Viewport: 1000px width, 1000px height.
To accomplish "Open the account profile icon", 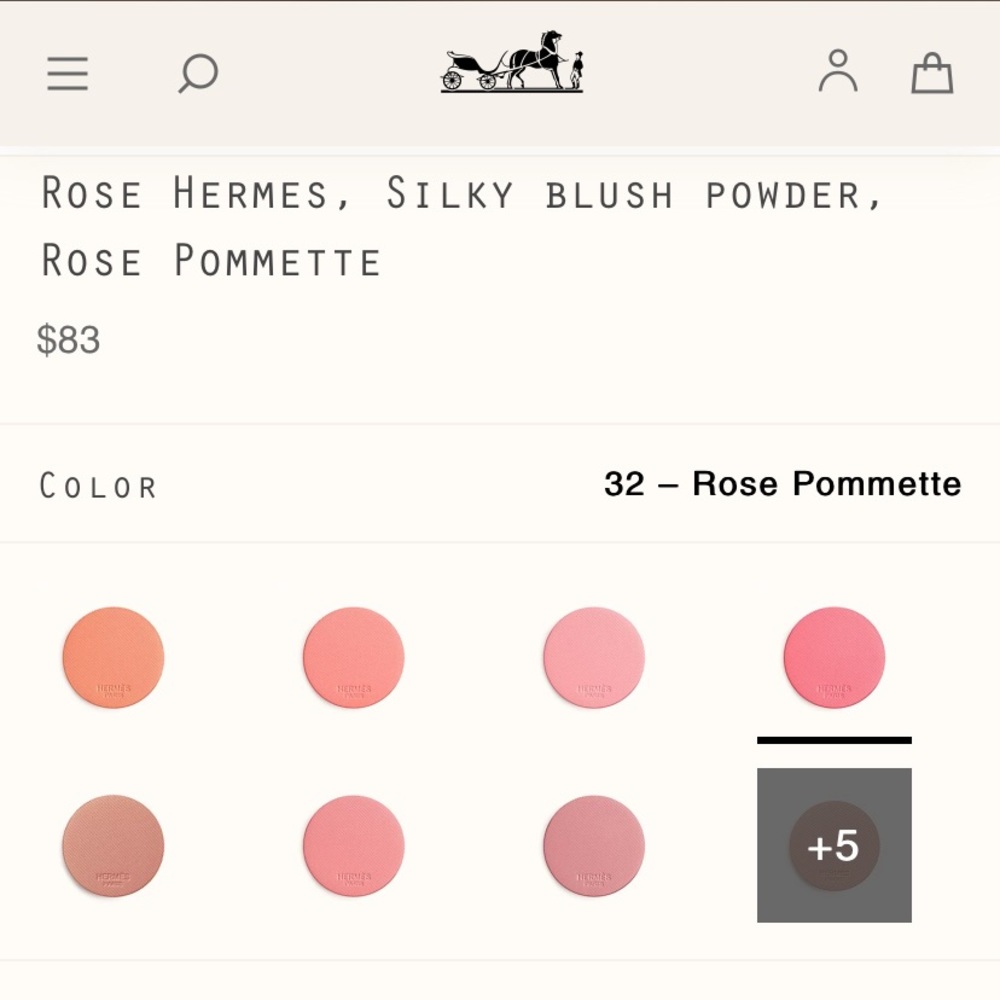I will pos(838,71).
